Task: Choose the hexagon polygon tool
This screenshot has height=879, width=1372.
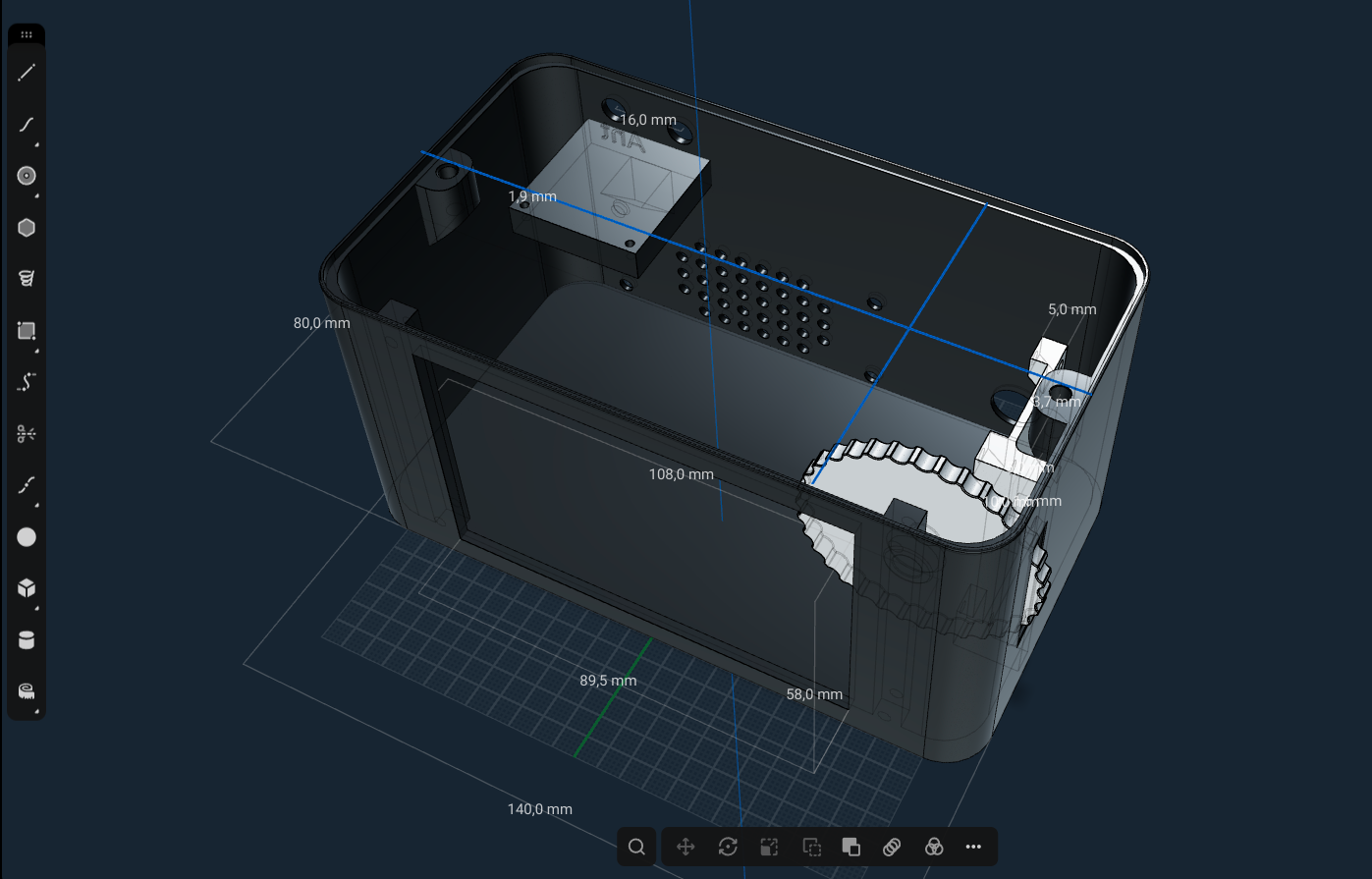Action: [27, 228]
